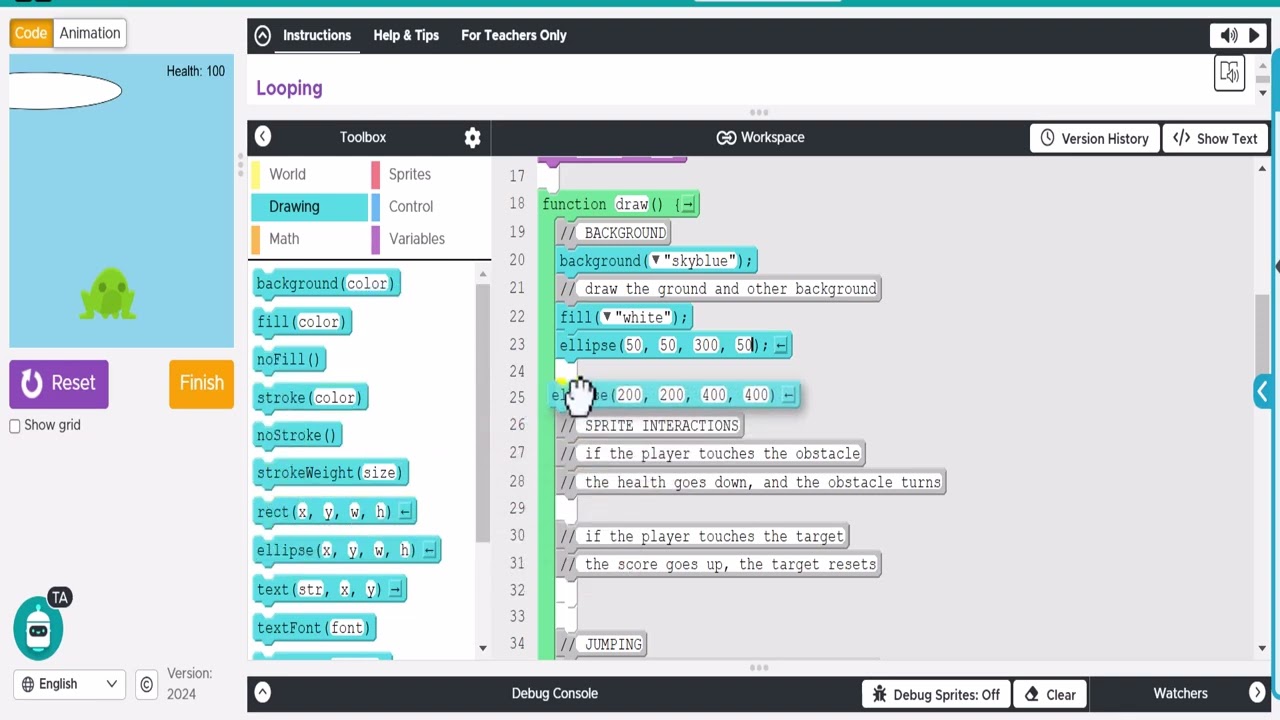Click the Finish button
This screenshot has width=1280, height=720.
click(x=201, y=383)
